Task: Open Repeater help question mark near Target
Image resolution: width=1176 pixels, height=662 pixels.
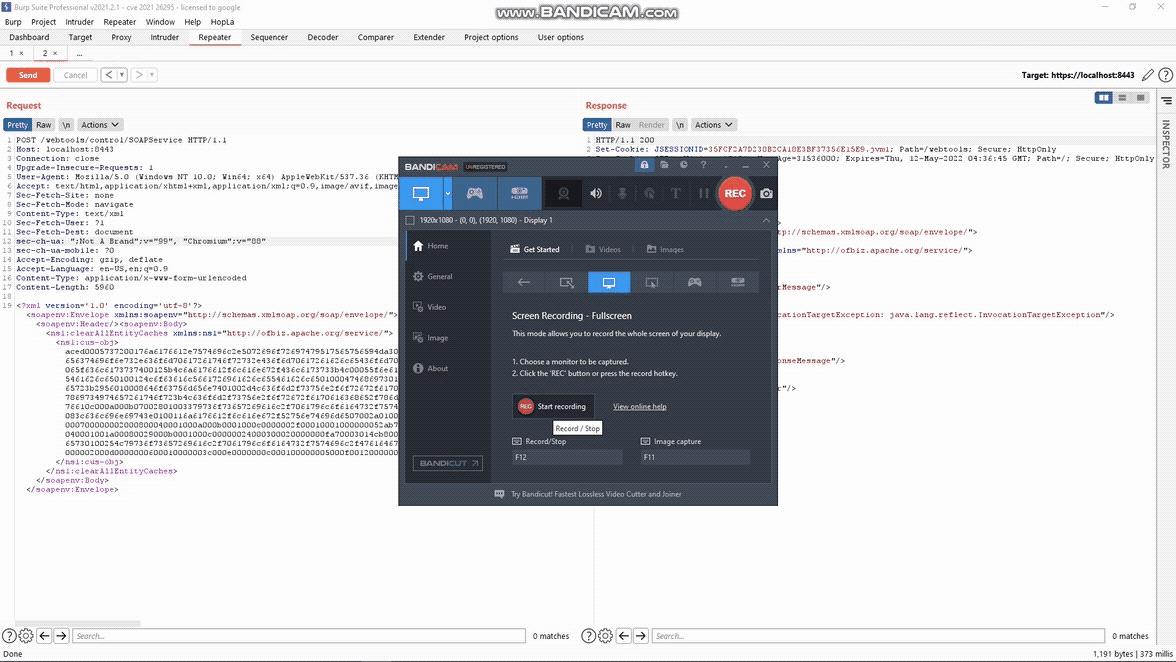Action: 1166,75
